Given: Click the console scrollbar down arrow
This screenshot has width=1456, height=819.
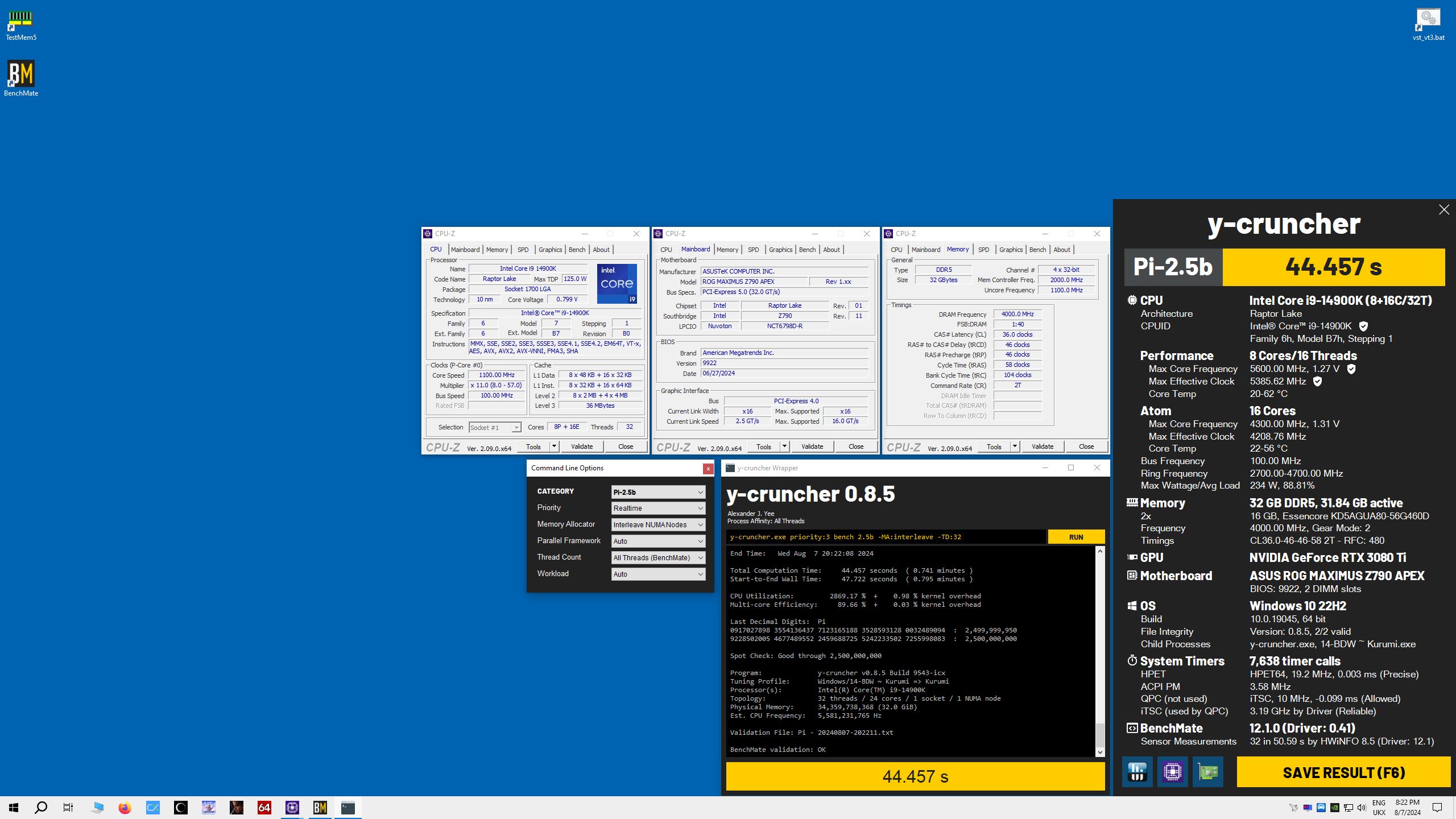Looking at the screenshot, I should (1100, 752).
